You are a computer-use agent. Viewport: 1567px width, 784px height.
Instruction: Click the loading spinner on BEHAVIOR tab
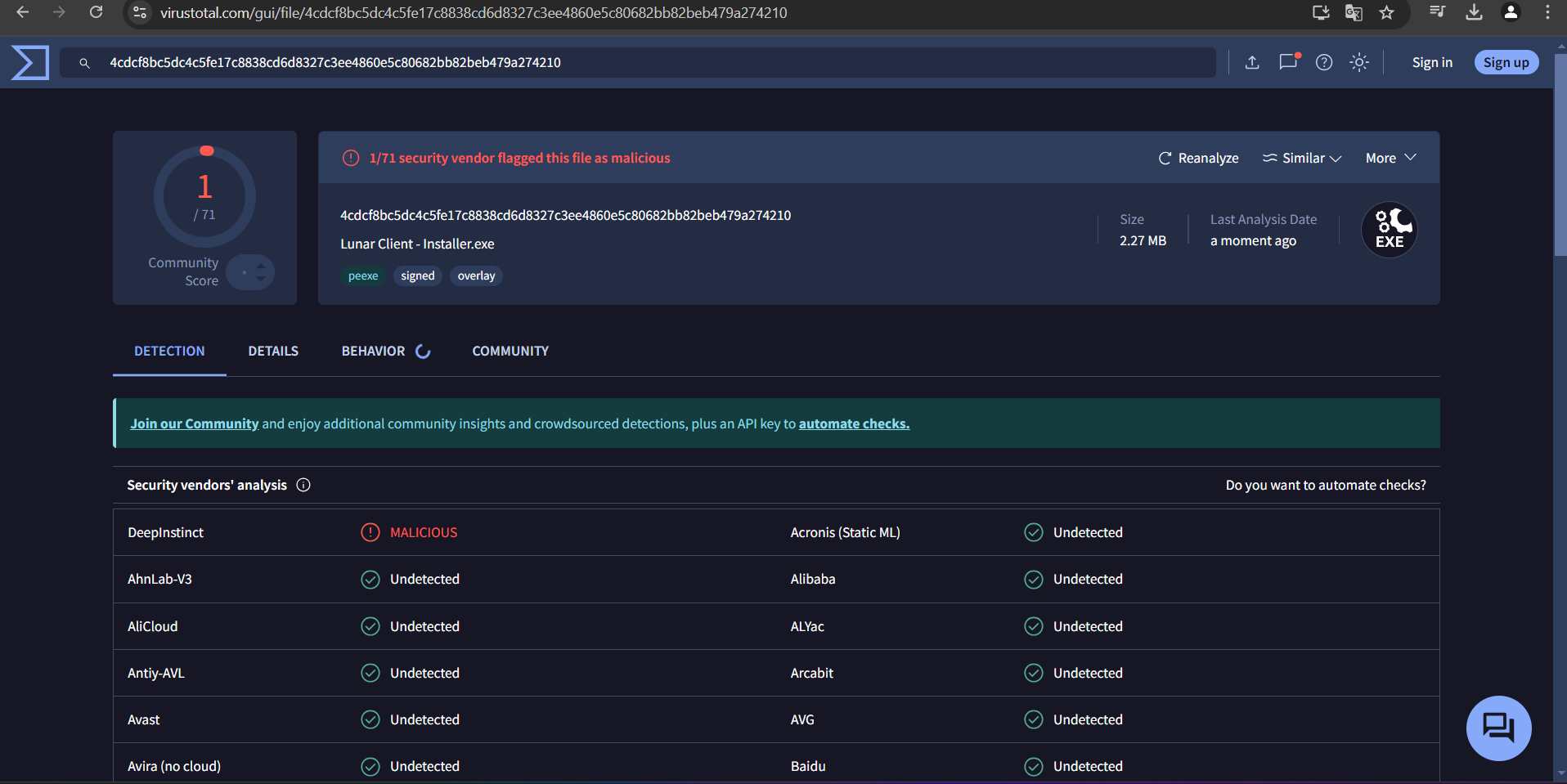(423, 352)
